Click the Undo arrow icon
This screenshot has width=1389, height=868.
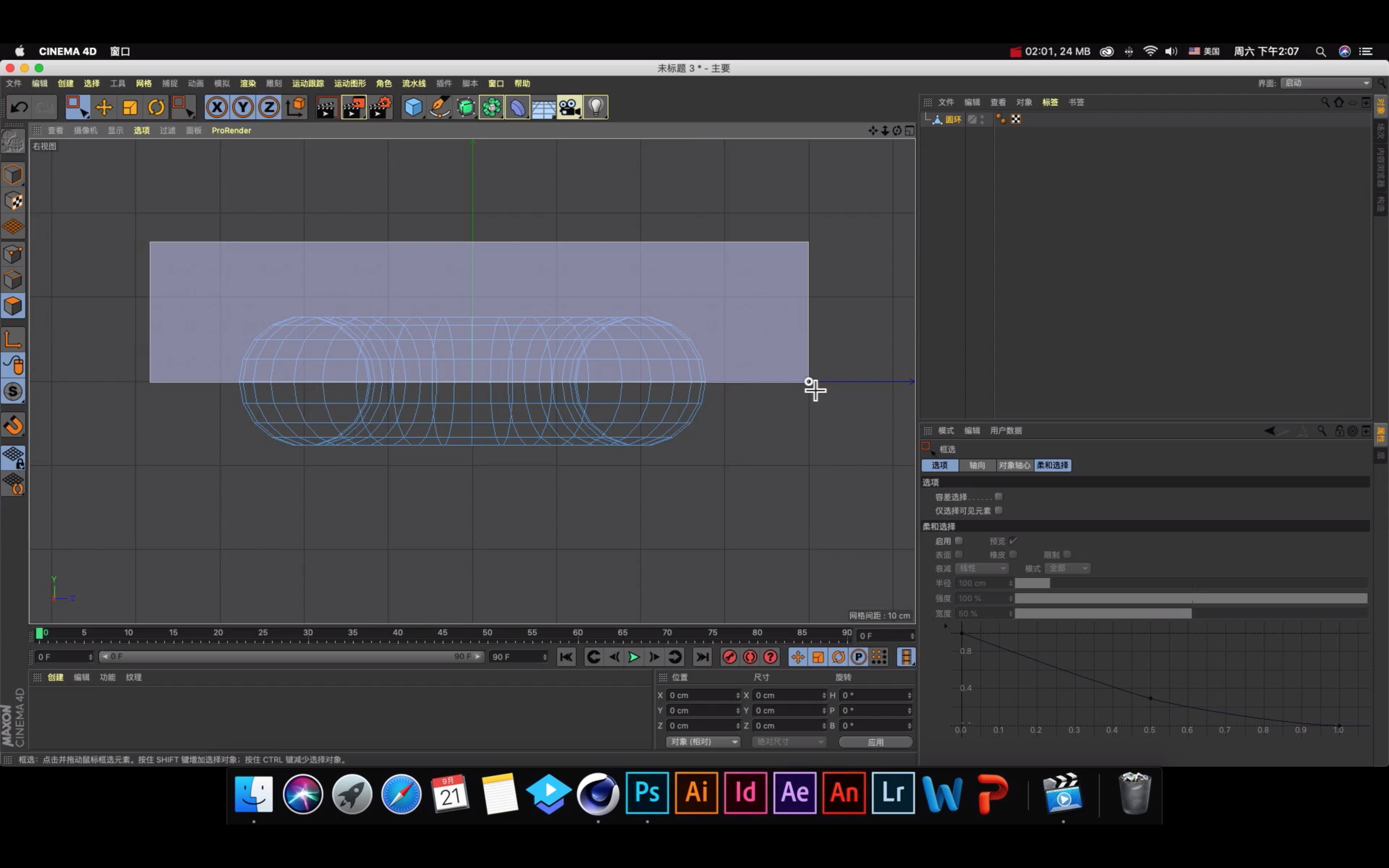tap(19, 108)
